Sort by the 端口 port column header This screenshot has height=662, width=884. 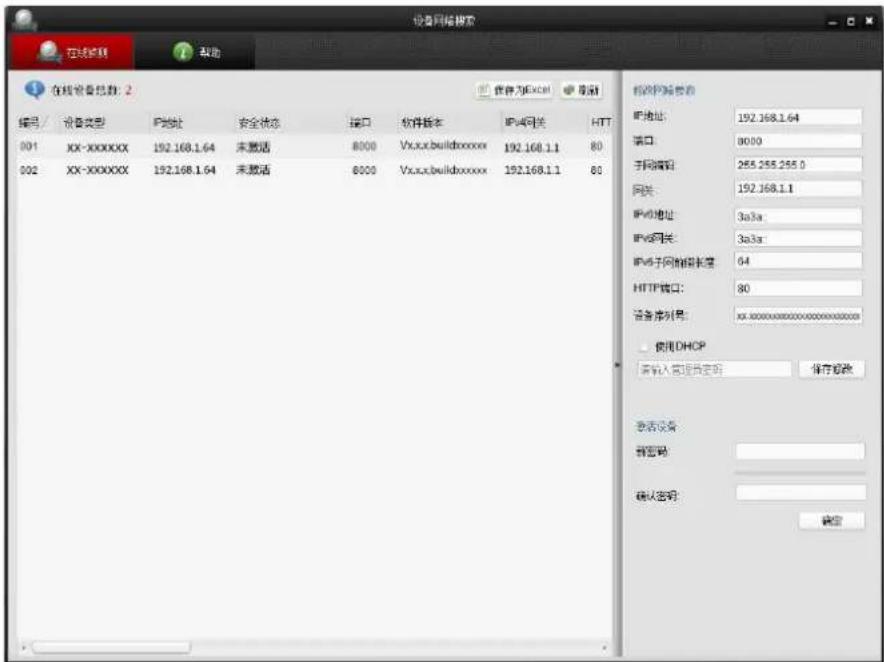(x=360, y=122)
